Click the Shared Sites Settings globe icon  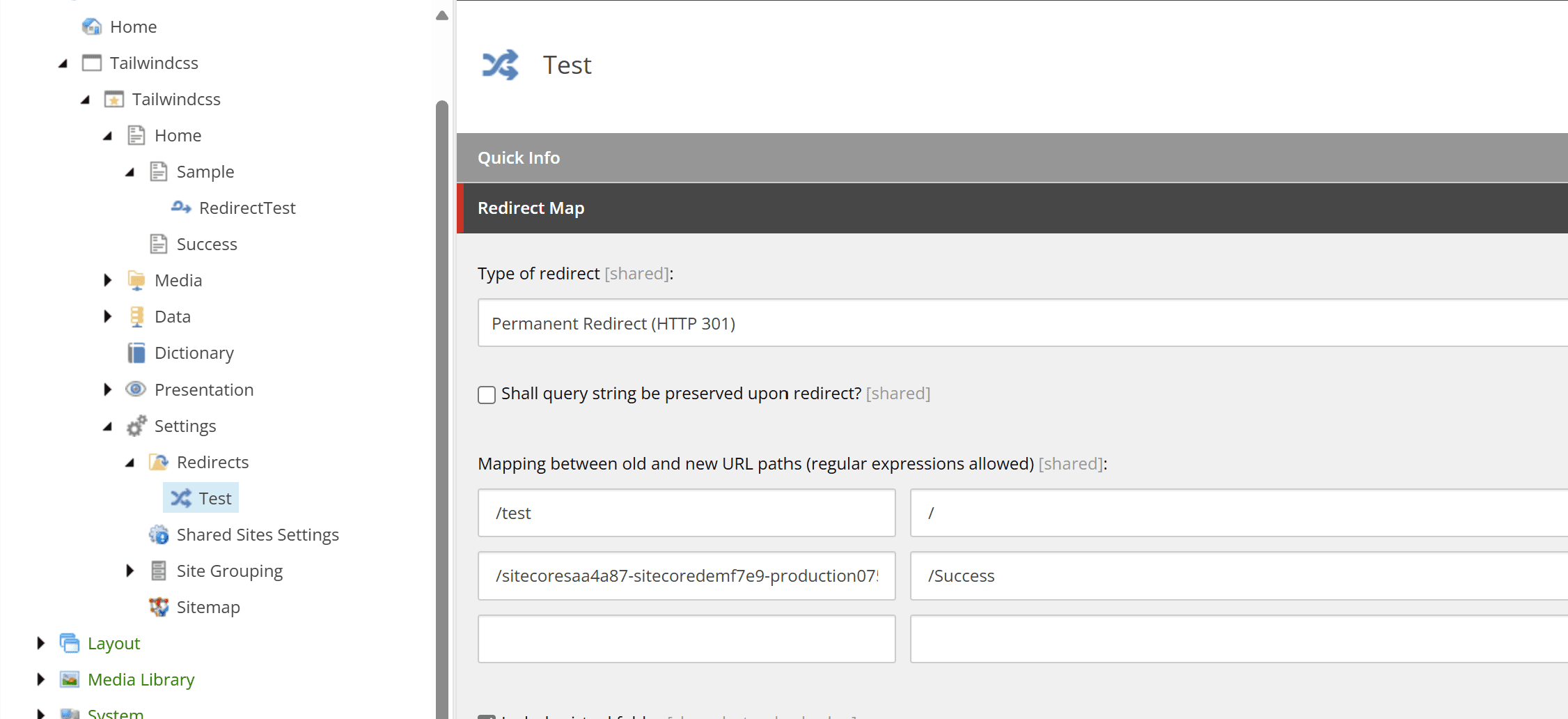(x=159, y=534)
